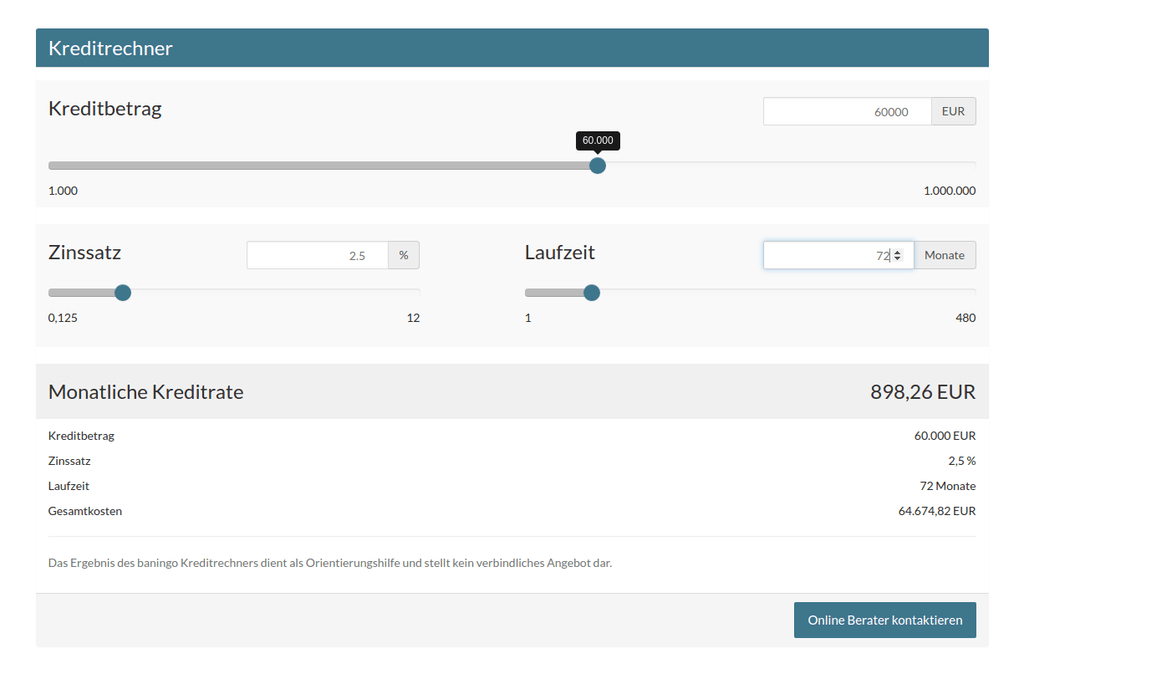This screenshot has height=674, width=1152.
Task: Click the 1.000.000 maximum label under Kreditbetrag
Action: (949, 191)
